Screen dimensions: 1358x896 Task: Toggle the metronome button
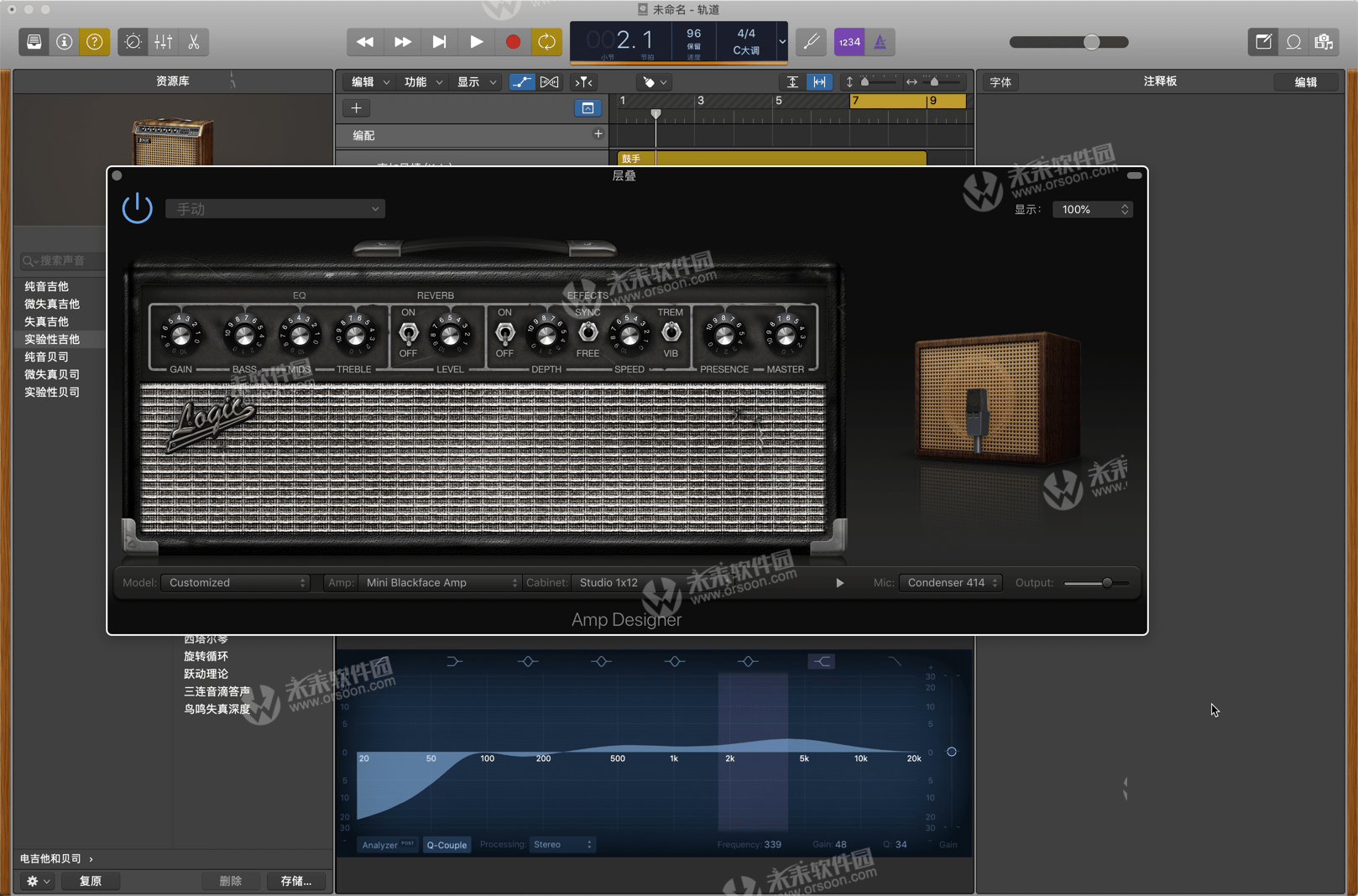880,42
